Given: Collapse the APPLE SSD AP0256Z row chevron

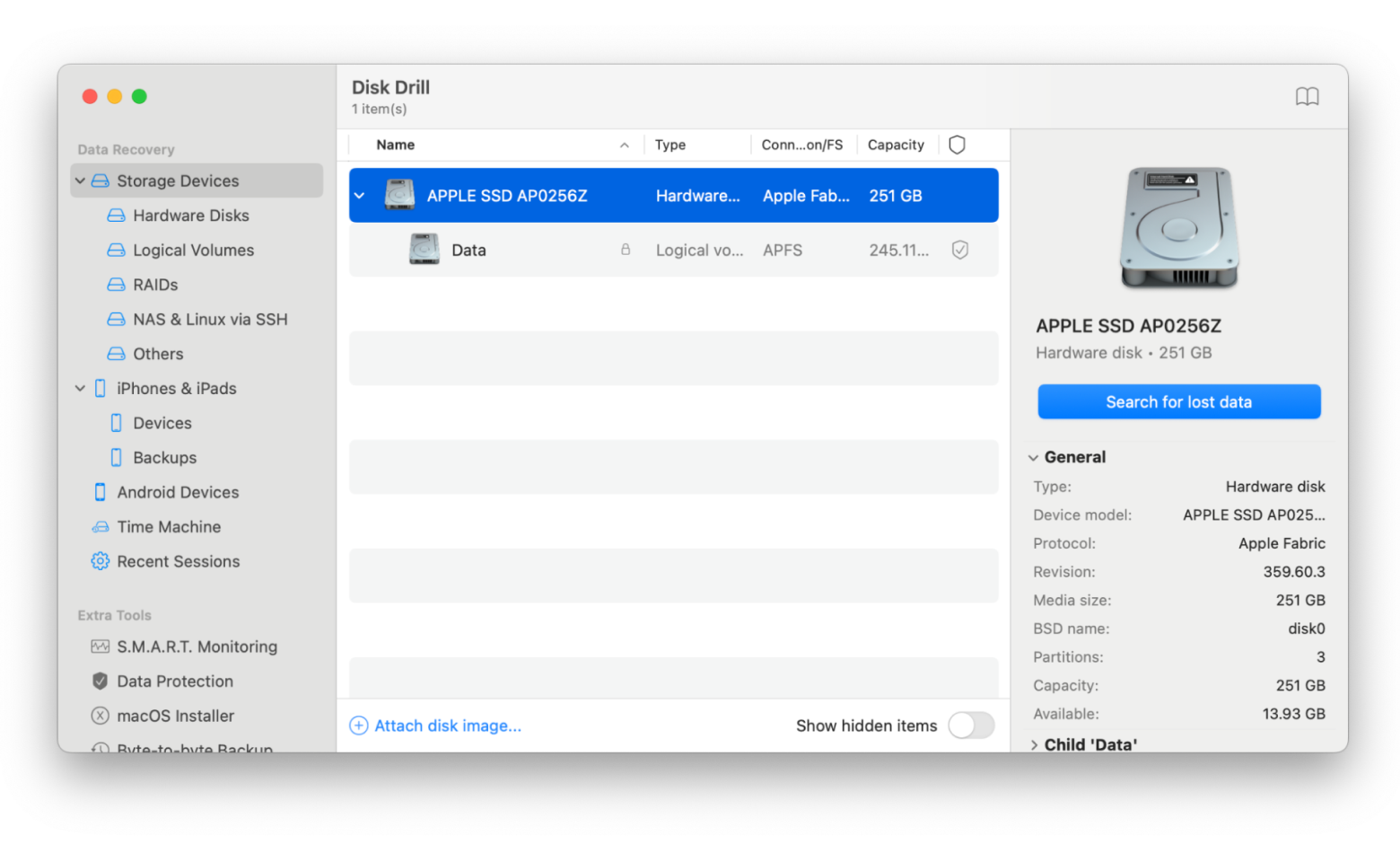Looking at the screenshot, I should click(x=360, y=195).
